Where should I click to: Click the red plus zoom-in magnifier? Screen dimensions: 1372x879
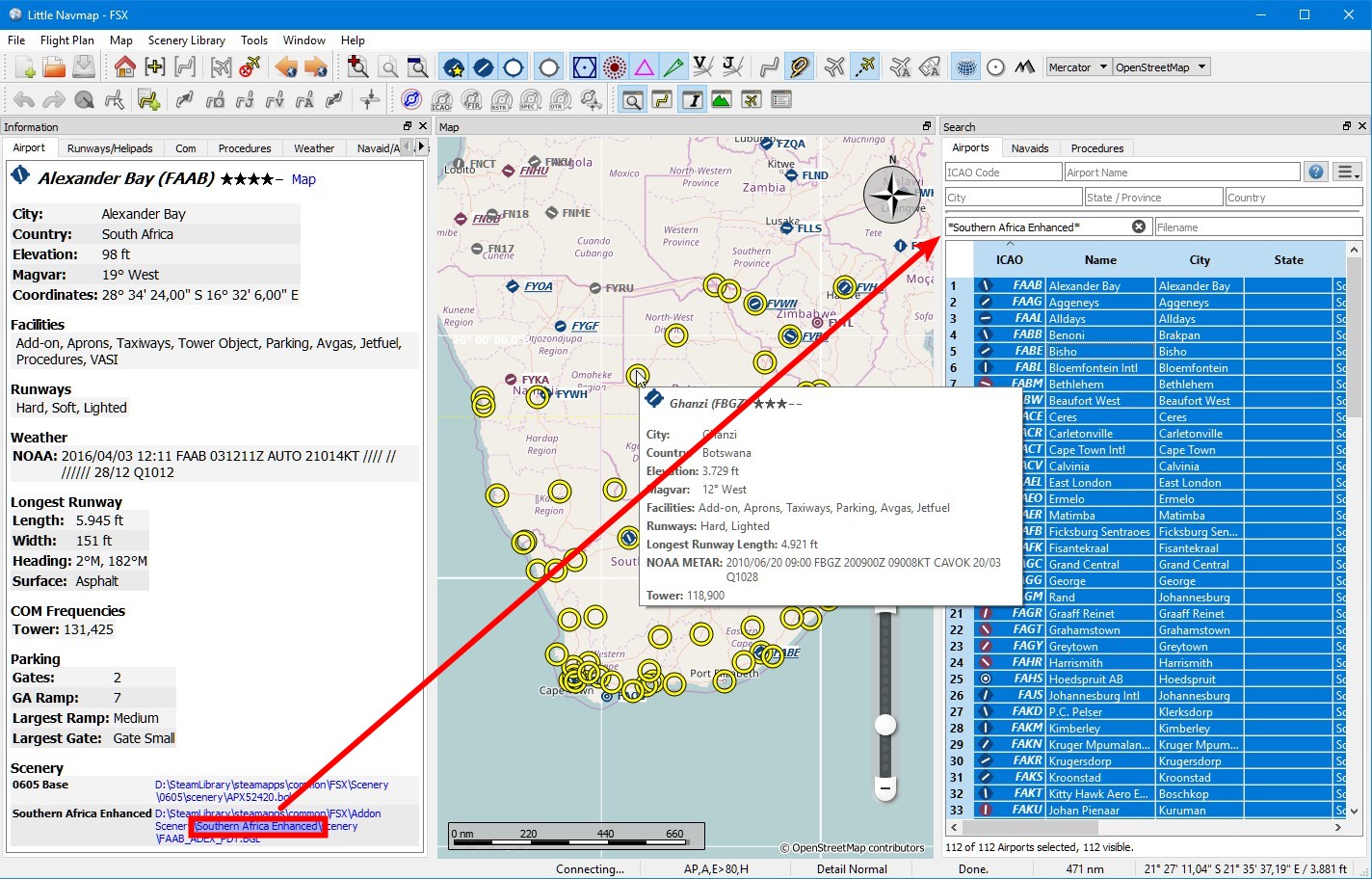tap(358, 67)
